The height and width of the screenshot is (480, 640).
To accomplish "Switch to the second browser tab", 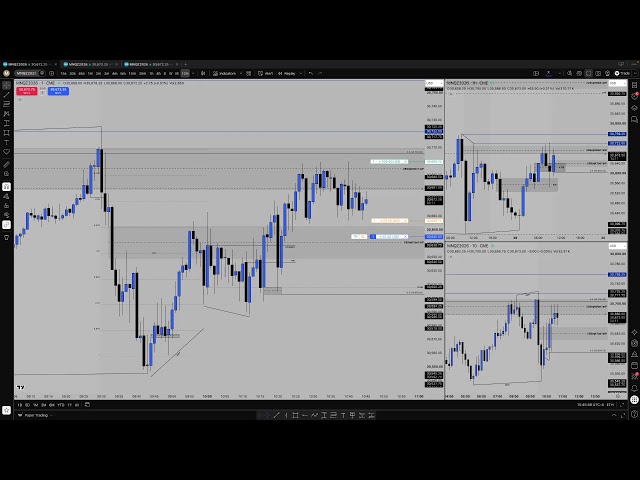I will (89, 64).
